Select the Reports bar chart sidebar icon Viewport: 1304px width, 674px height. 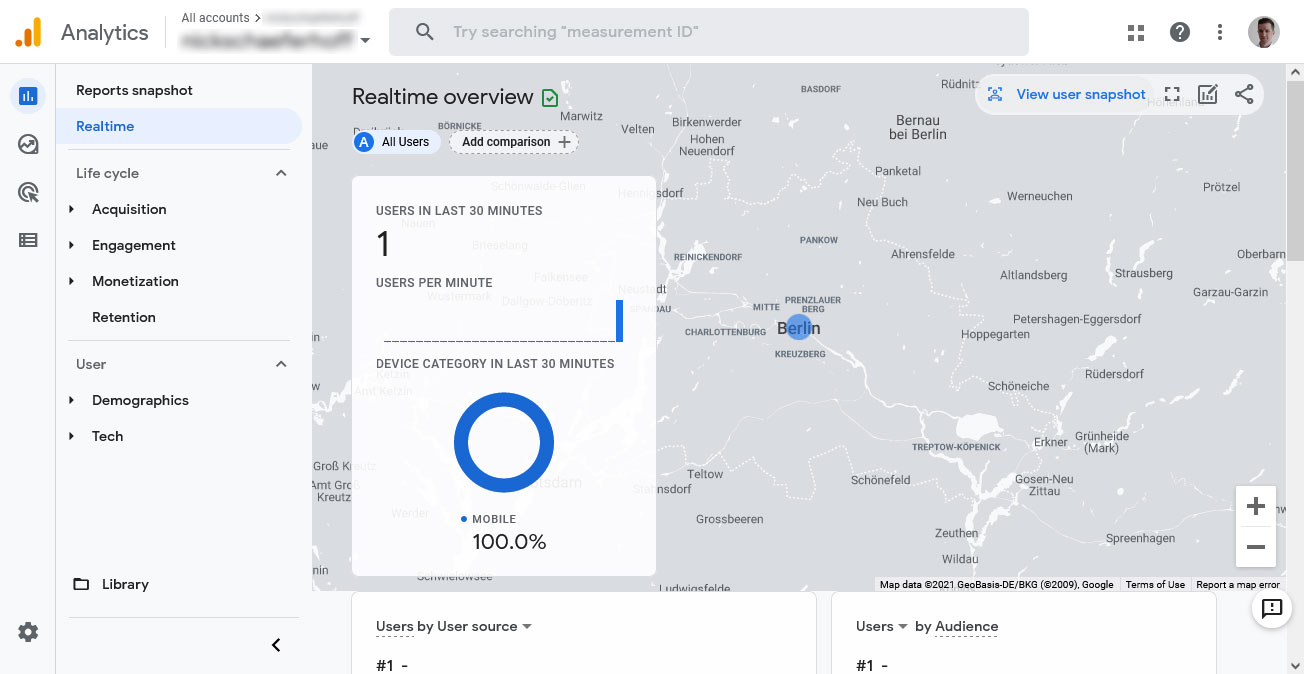[x=28, y=97]
